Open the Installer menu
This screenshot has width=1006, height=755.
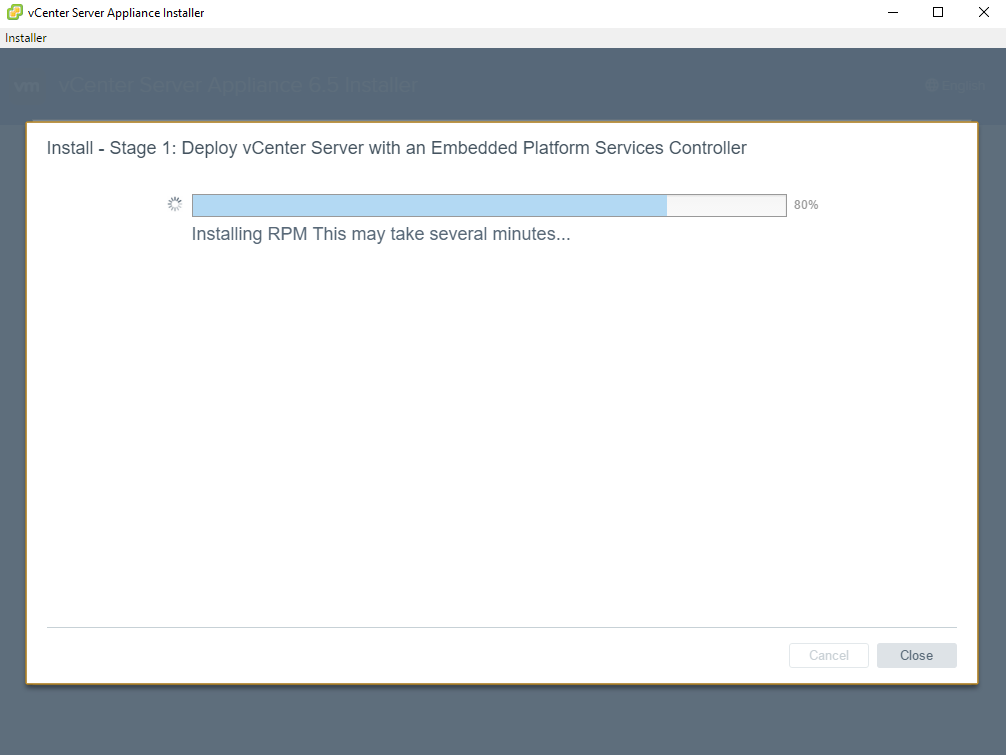26,38
